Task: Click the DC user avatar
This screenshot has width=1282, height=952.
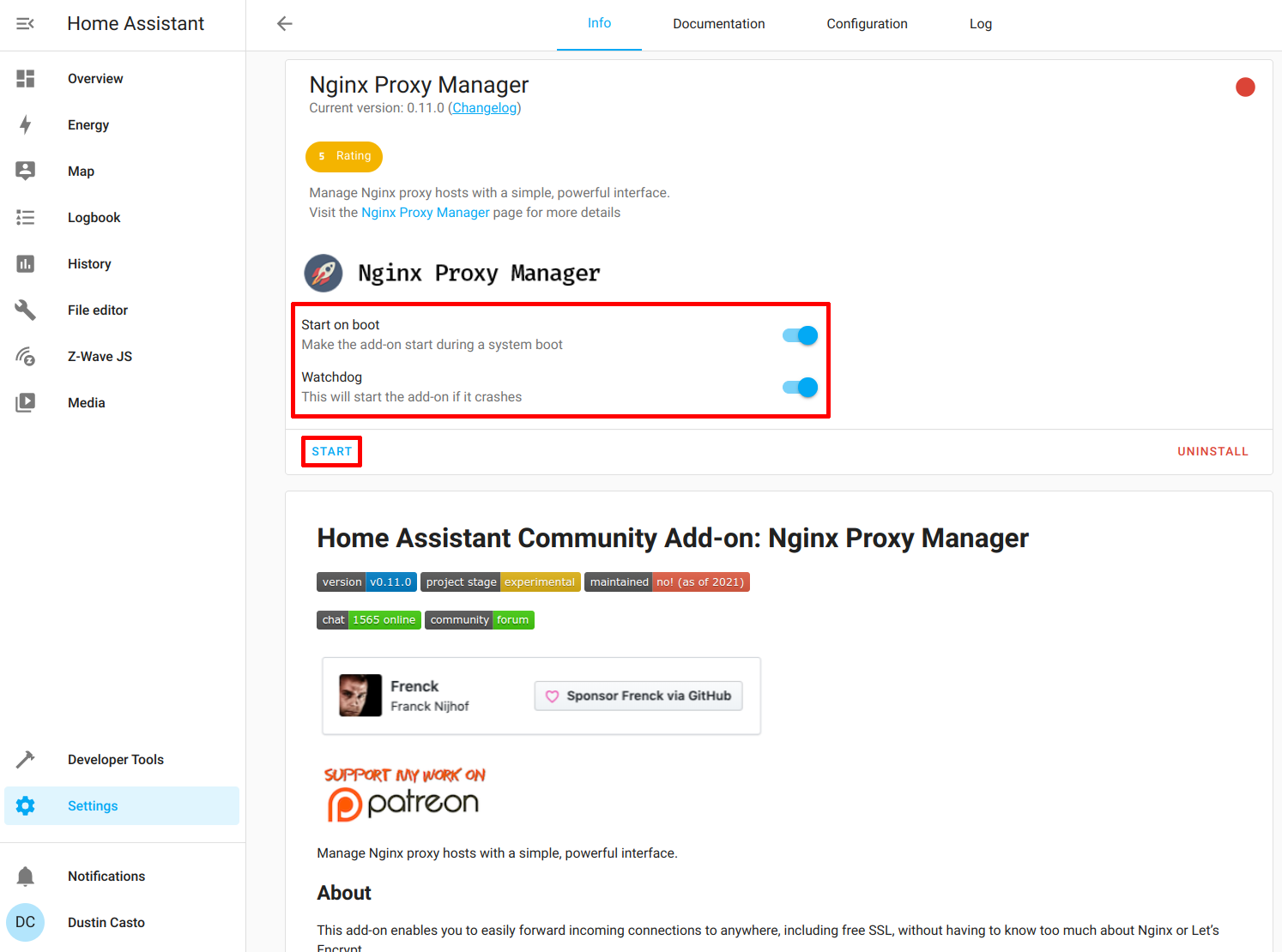Action: (26, 923)
